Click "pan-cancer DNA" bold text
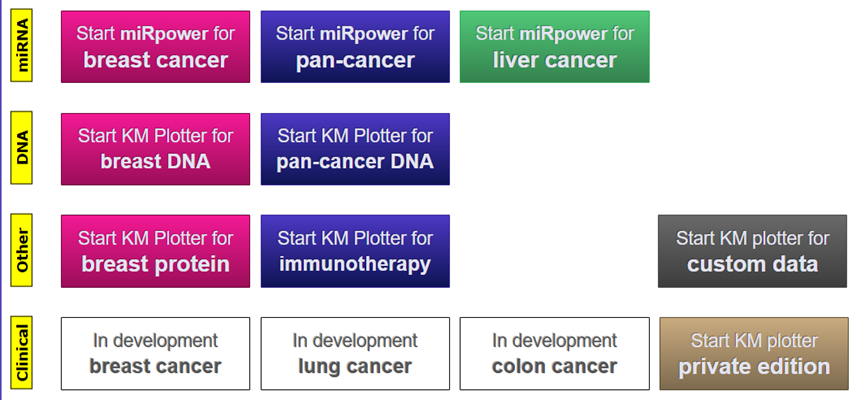The width and height of the screenshot is (865, 400). [355, 161]
